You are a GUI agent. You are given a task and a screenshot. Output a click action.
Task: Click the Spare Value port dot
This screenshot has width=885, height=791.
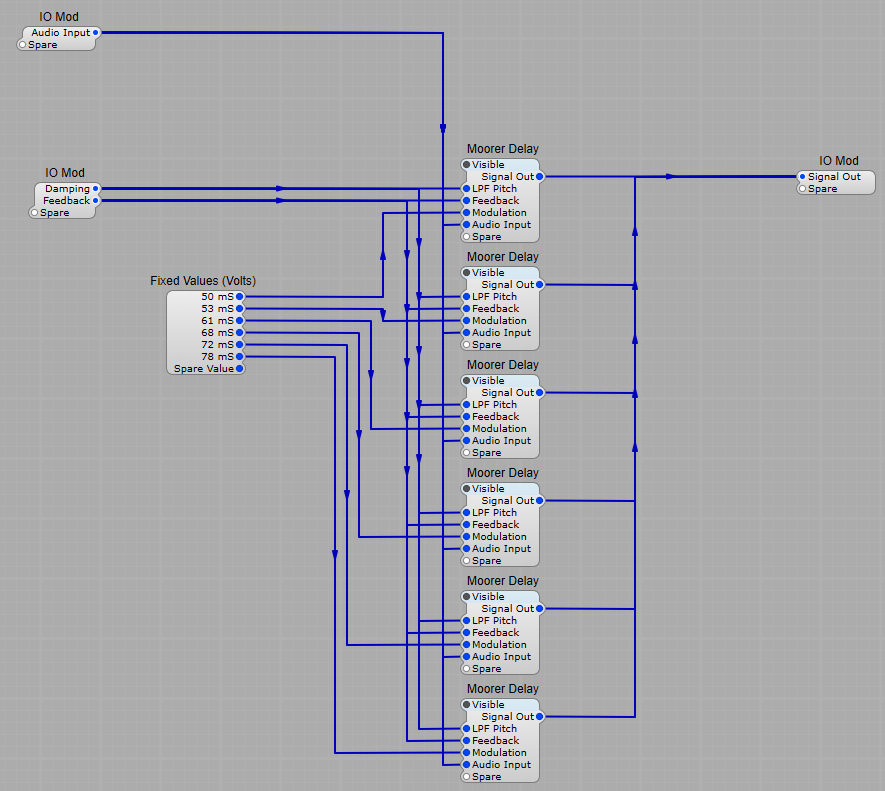pyautogui.click(x=239, y=369)
